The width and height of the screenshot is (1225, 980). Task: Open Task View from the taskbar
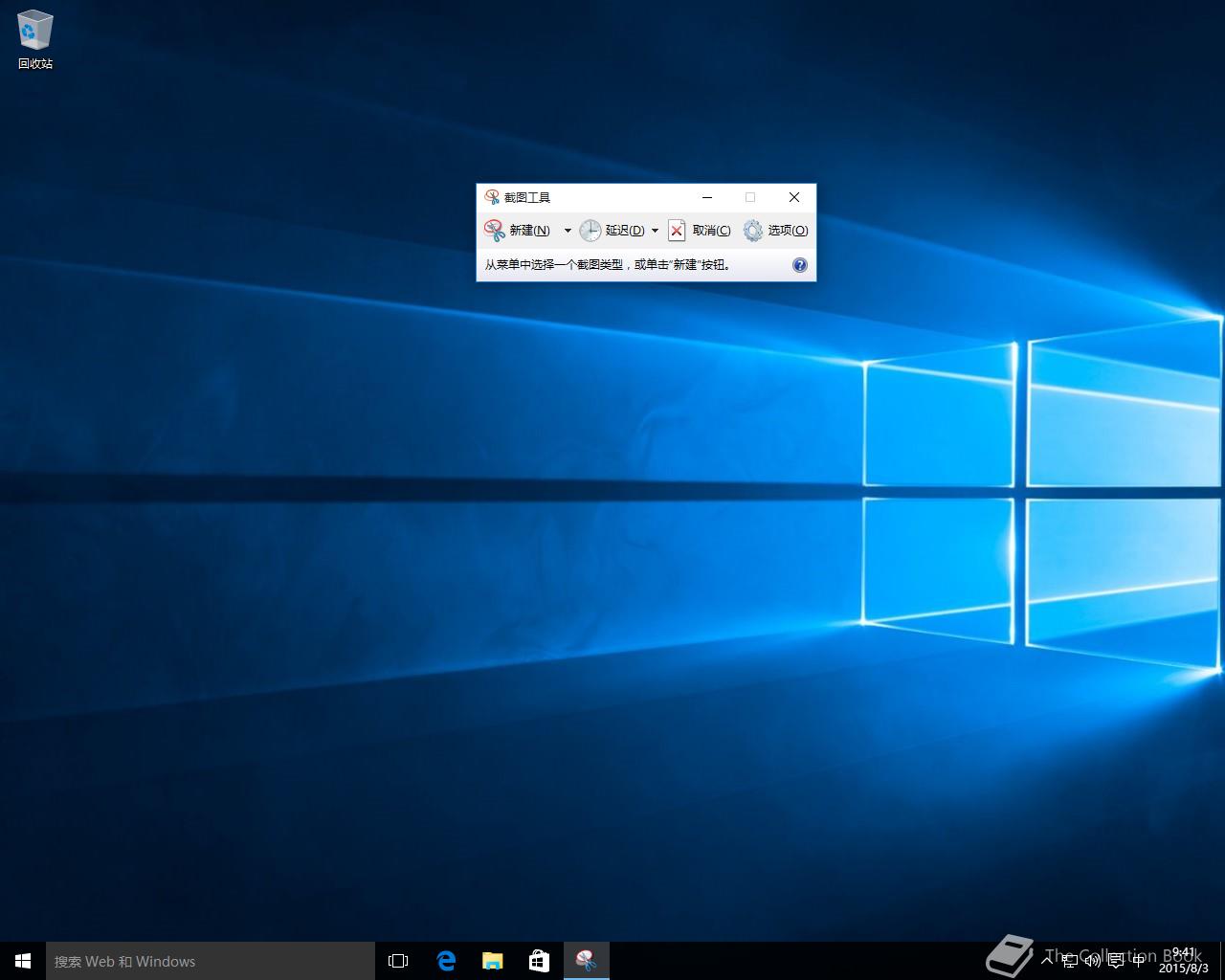tap(398, 961)
